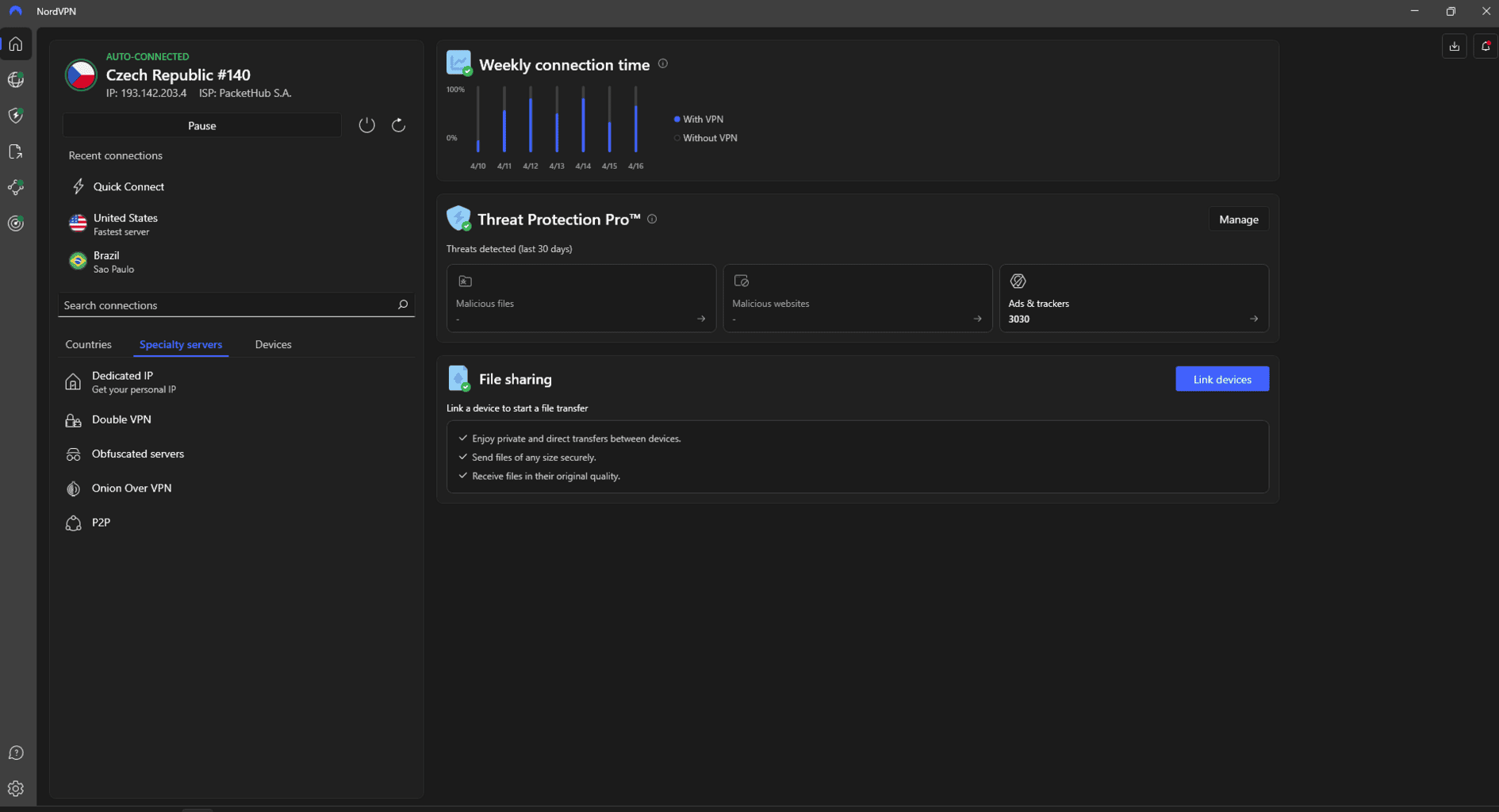Image resolution: width=1499 pixels, height=812 pixels.
Task: Open the Meshnet sidebar icon
Action: pyautogui.click(x=16, y=188)
